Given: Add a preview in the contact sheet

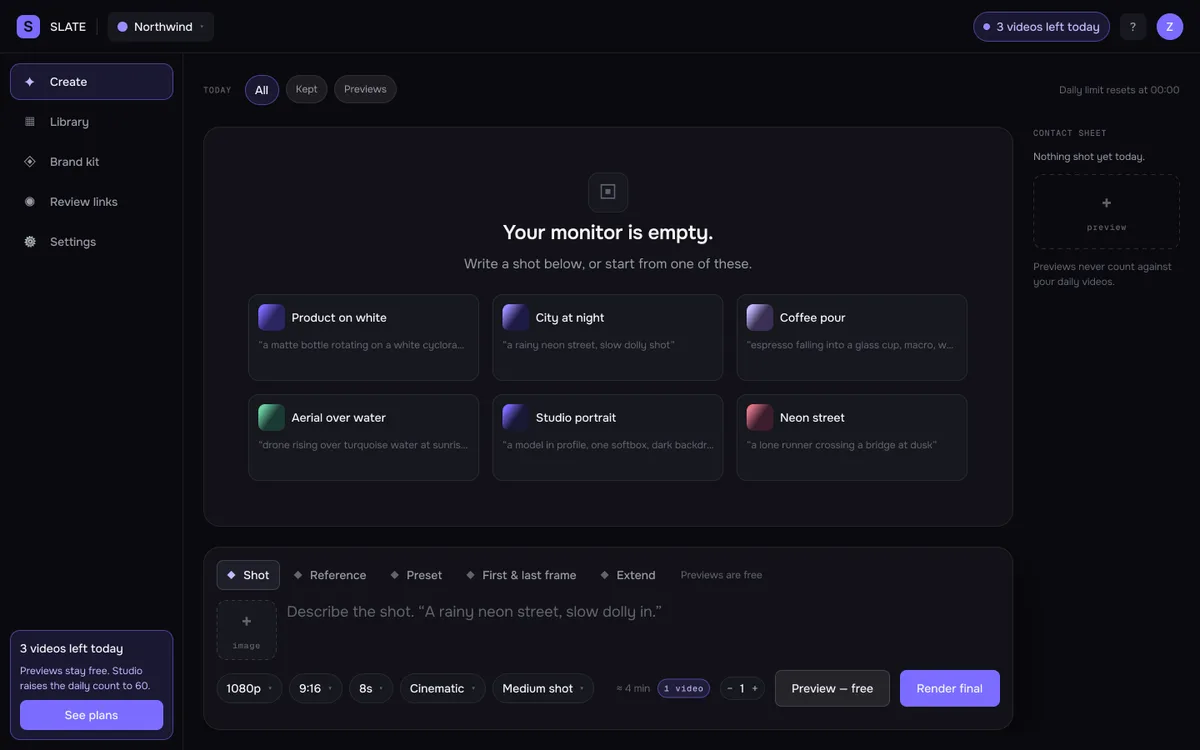Looking at the screenshot, I should [x=1107, y=212].
